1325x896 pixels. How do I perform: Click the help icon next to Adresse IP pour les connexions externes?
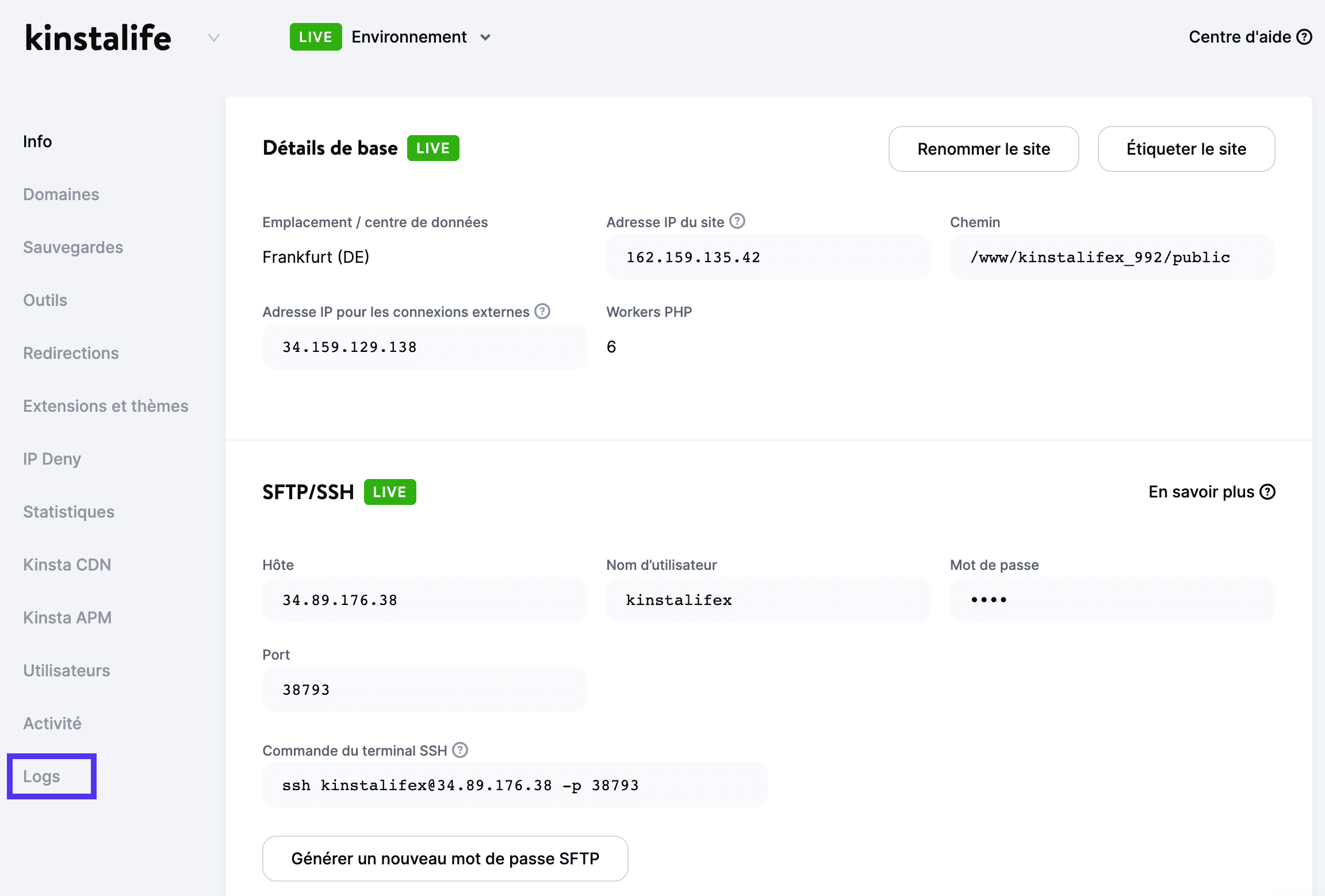pyautogui.click(x=542, y=311)
